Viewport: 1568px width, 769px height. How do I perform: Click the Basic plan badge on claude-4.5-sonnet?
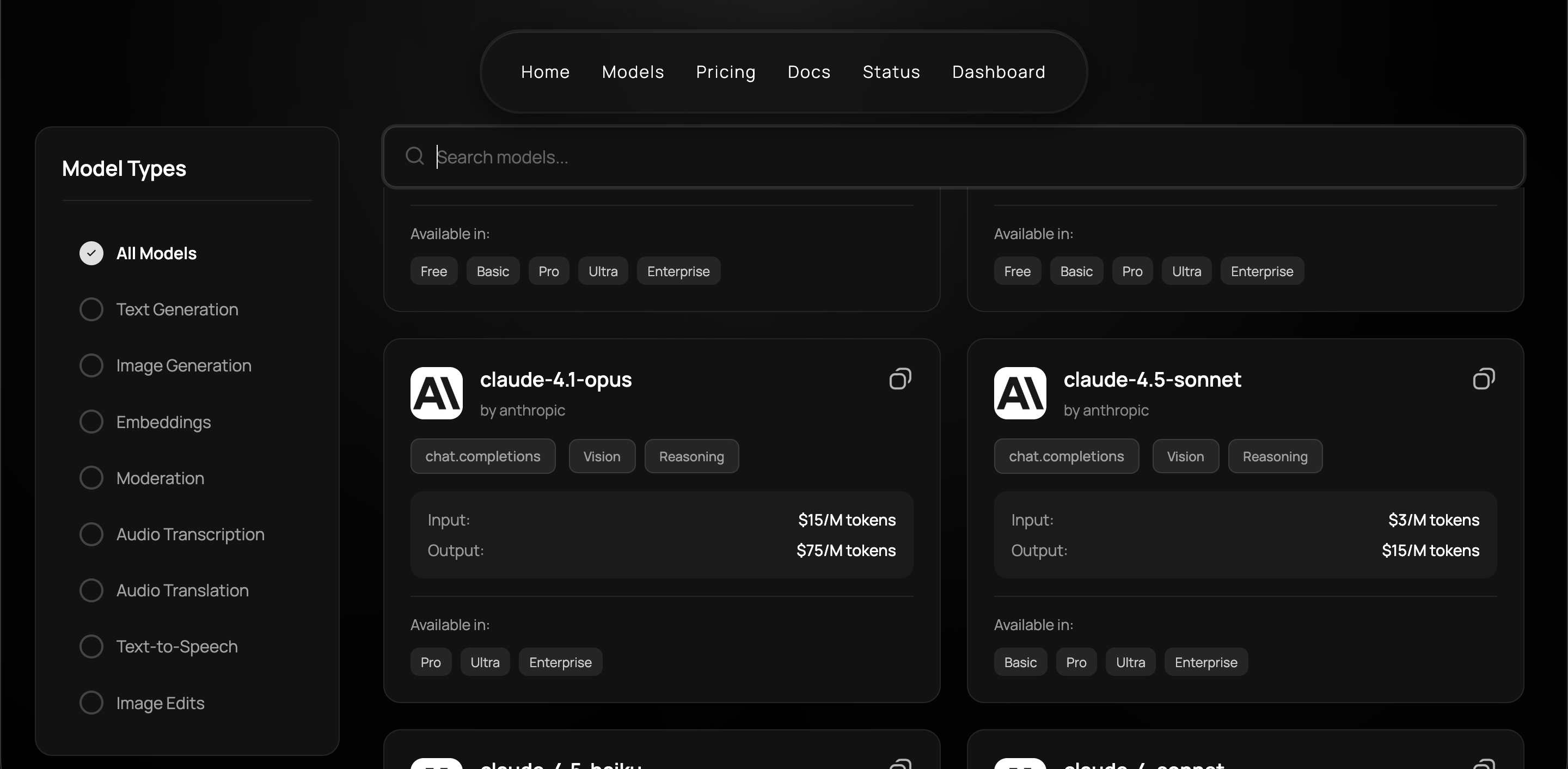click(1020, 662)
